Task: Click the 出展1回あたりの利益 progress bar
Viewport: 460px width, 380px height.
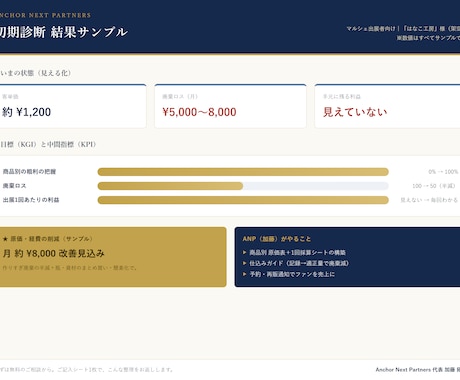Action: point(243,200)
